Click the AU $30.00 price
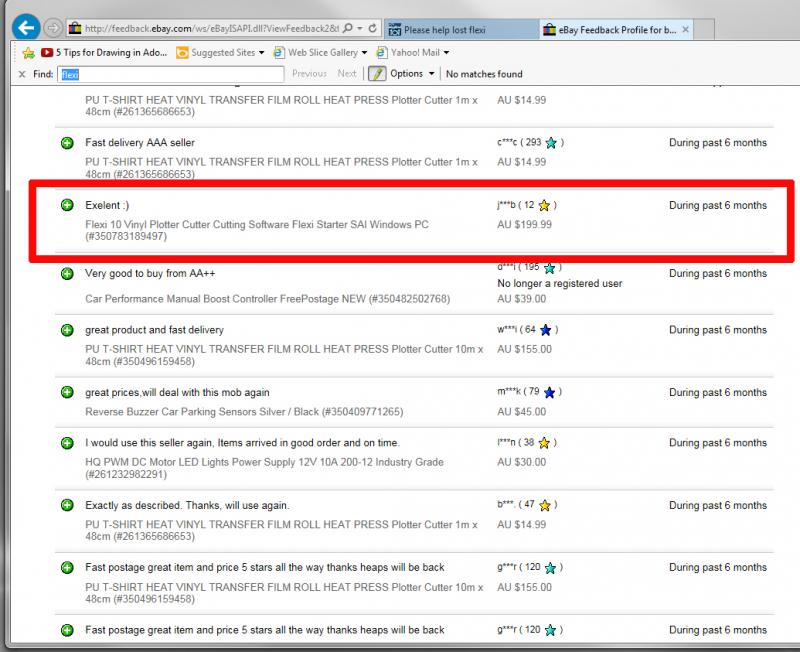This screenshot has height=652, width=800. 521,462
